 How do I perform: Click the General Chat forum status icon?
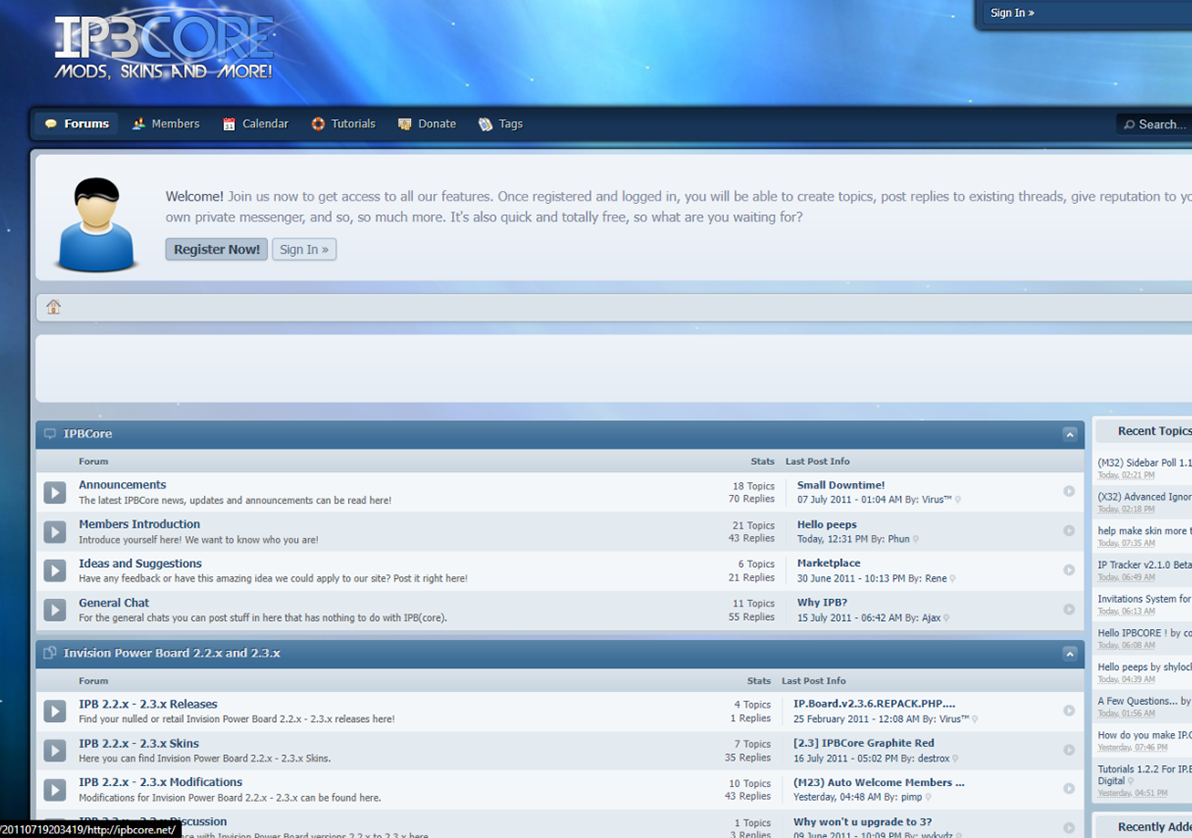pyautogui.click(x=55, y=610)
